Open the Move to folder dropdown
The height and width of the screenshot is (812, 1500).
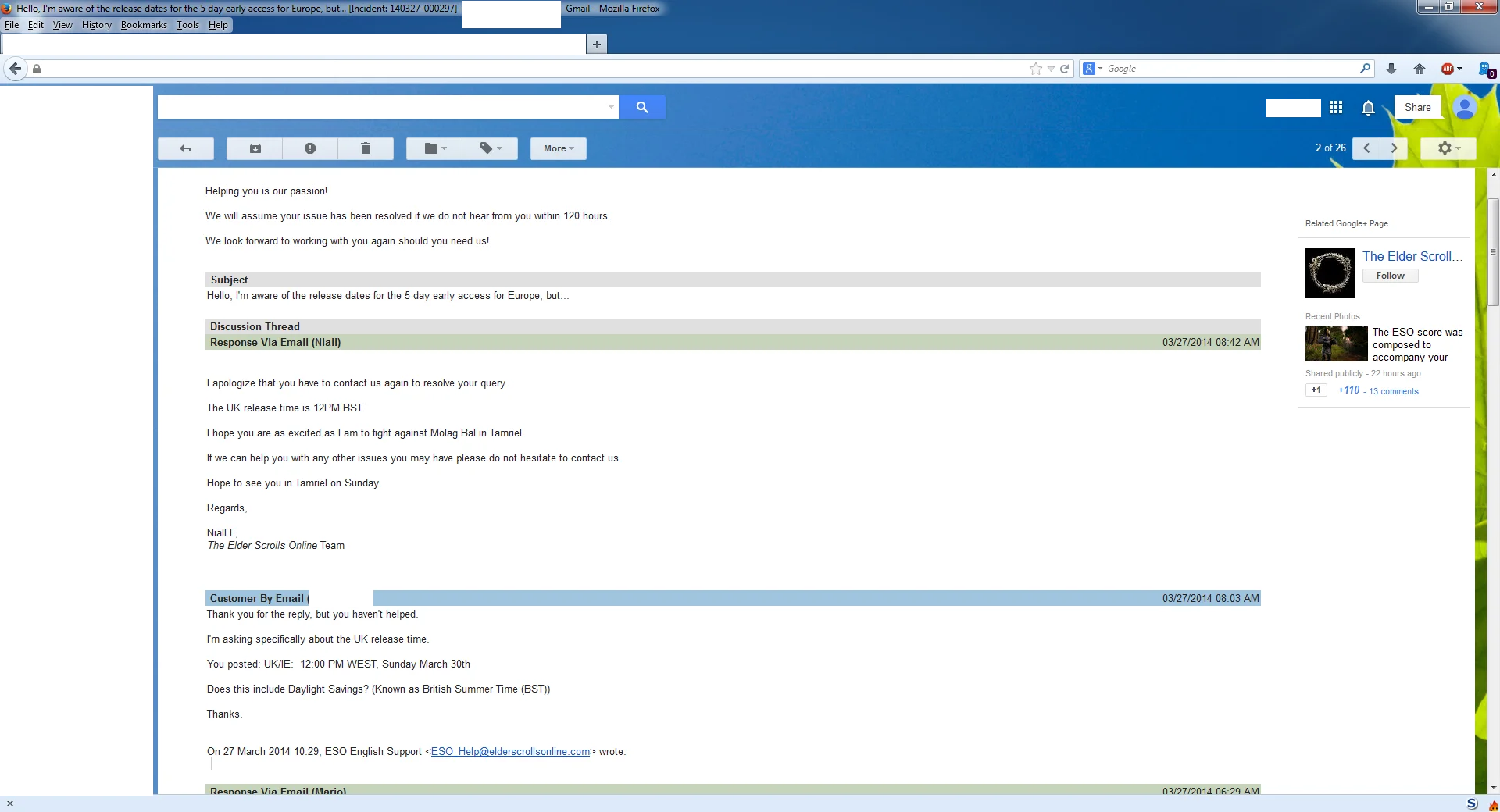point(434,148)
